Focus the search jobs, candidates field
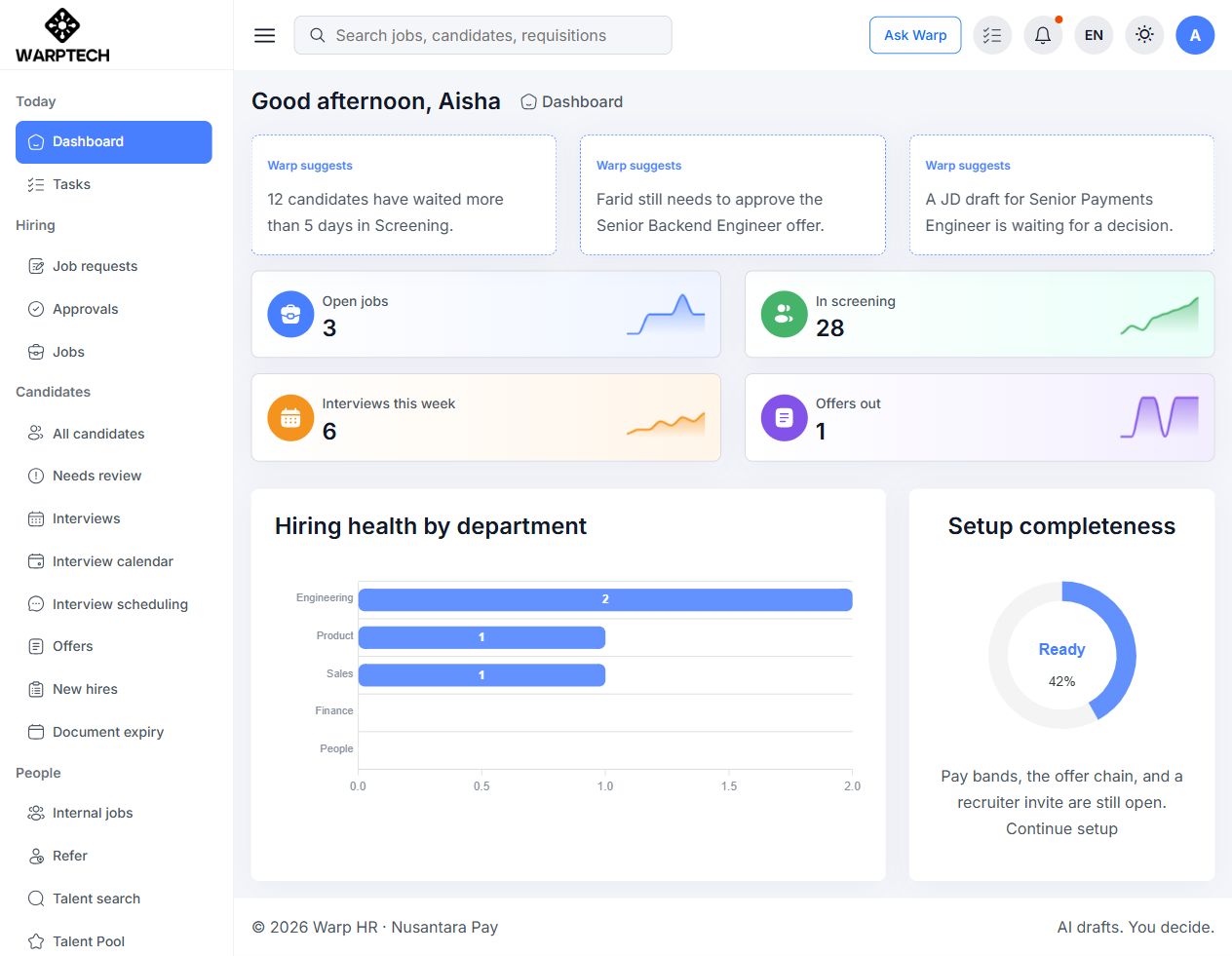Screen dimensions: 1232x956 click(482, 35)
